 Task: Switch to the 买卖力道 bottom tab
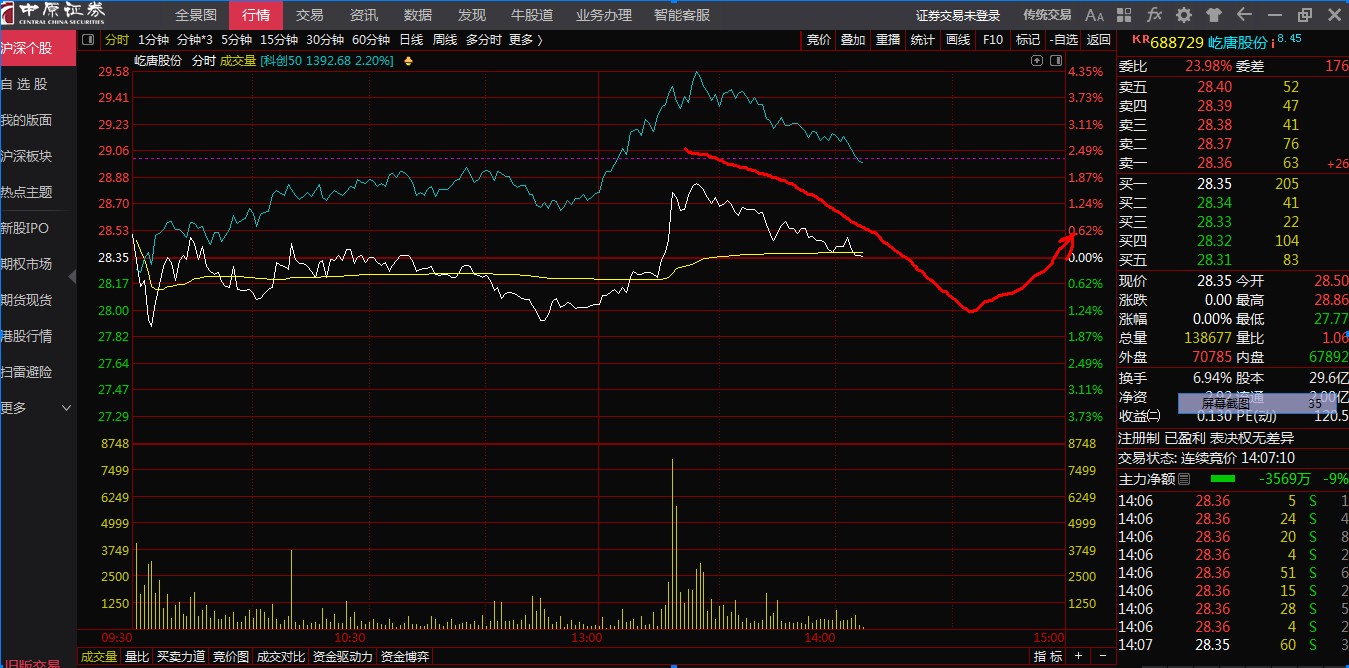pos(181,657)
